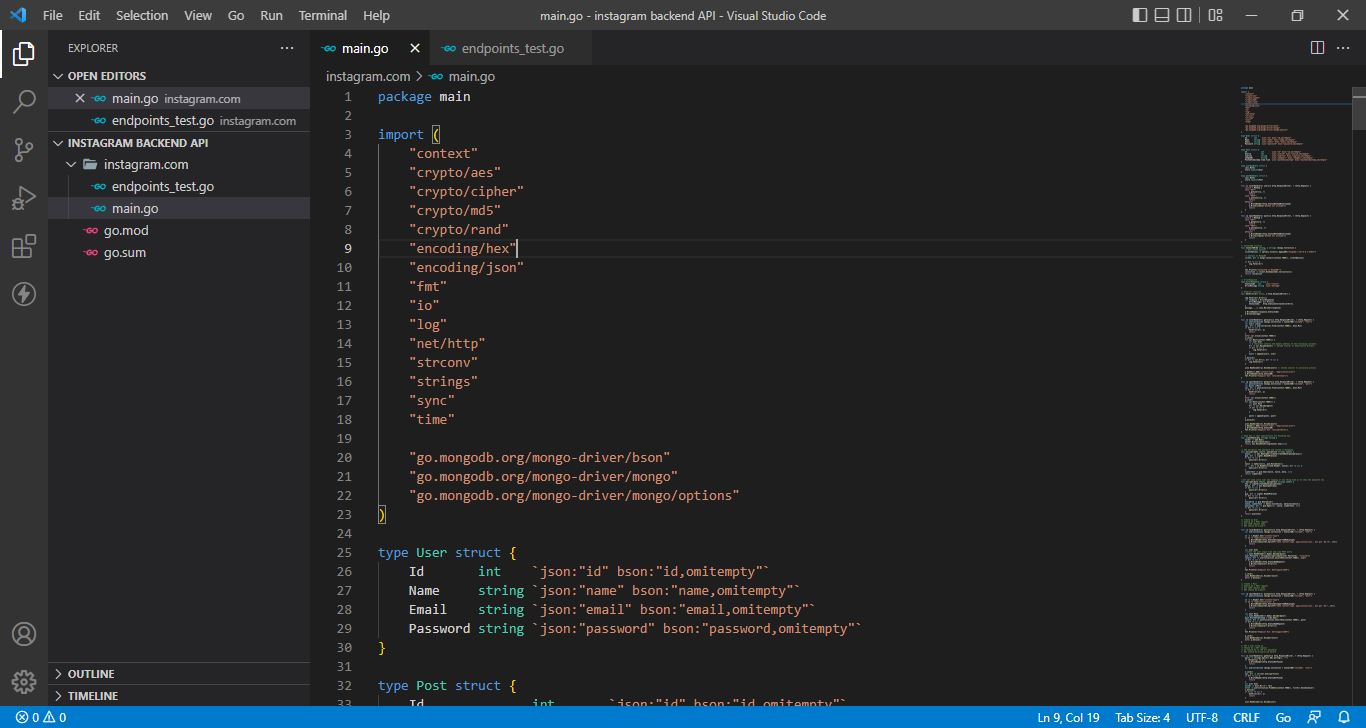
Task: Toggle primary side bar visibility
Action: (1140, 15)
